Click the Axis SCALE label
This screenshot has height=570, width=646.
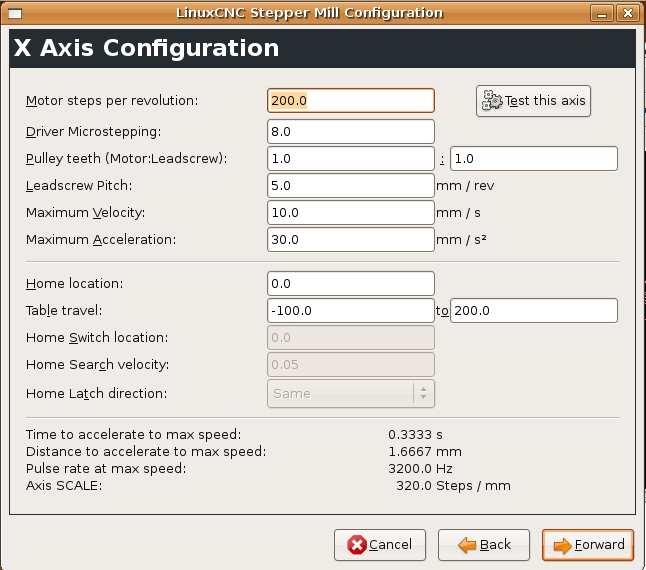pyautogui.click(x=64, y=486)
